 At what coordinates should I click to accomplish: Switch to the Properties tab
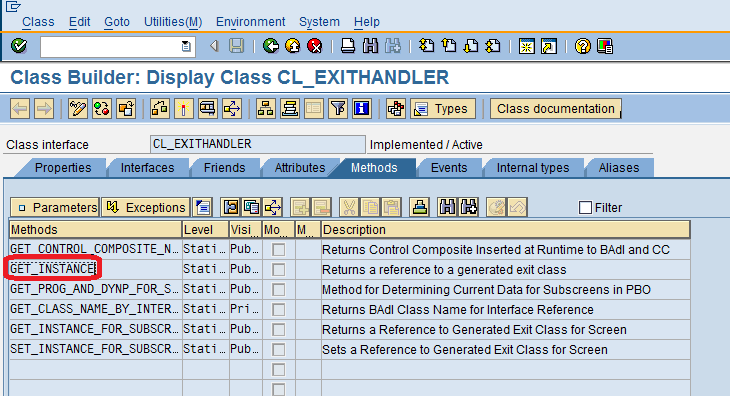pyautogui.click(x=63, y=168)
